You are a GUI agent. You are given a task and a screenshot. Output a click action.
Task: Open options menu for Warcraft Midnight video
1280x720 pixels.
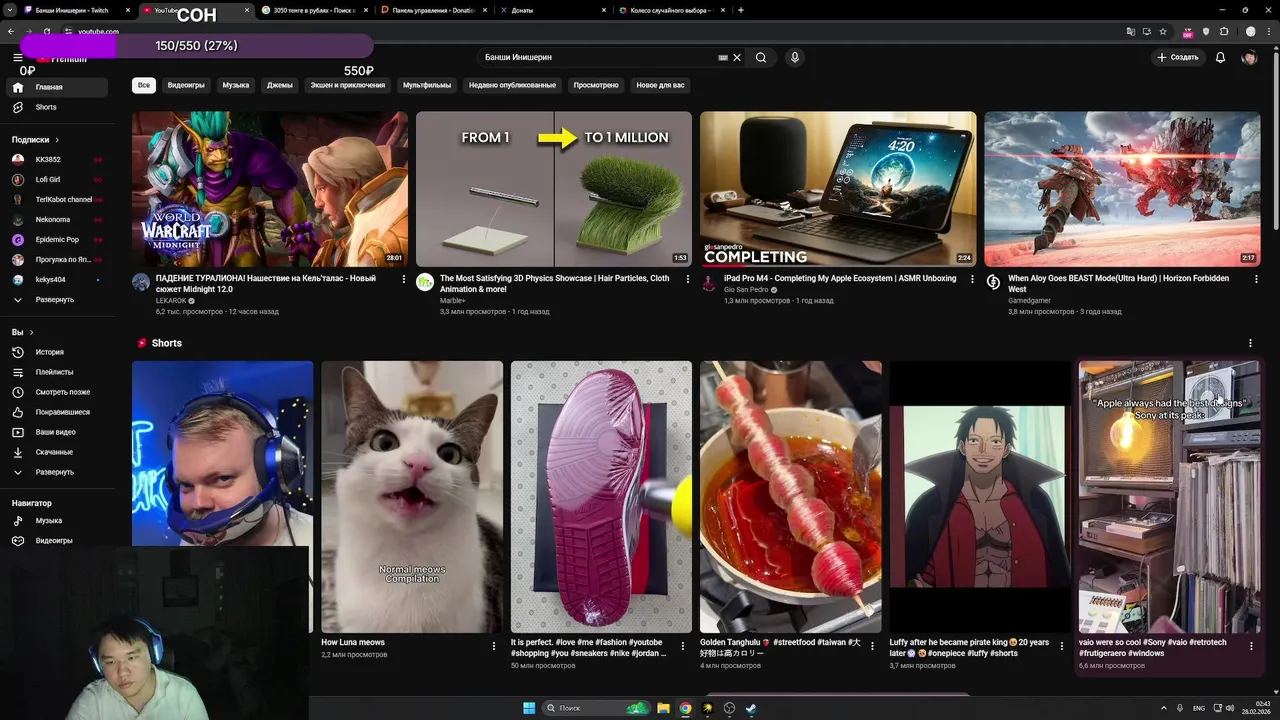tap(404, 280)
